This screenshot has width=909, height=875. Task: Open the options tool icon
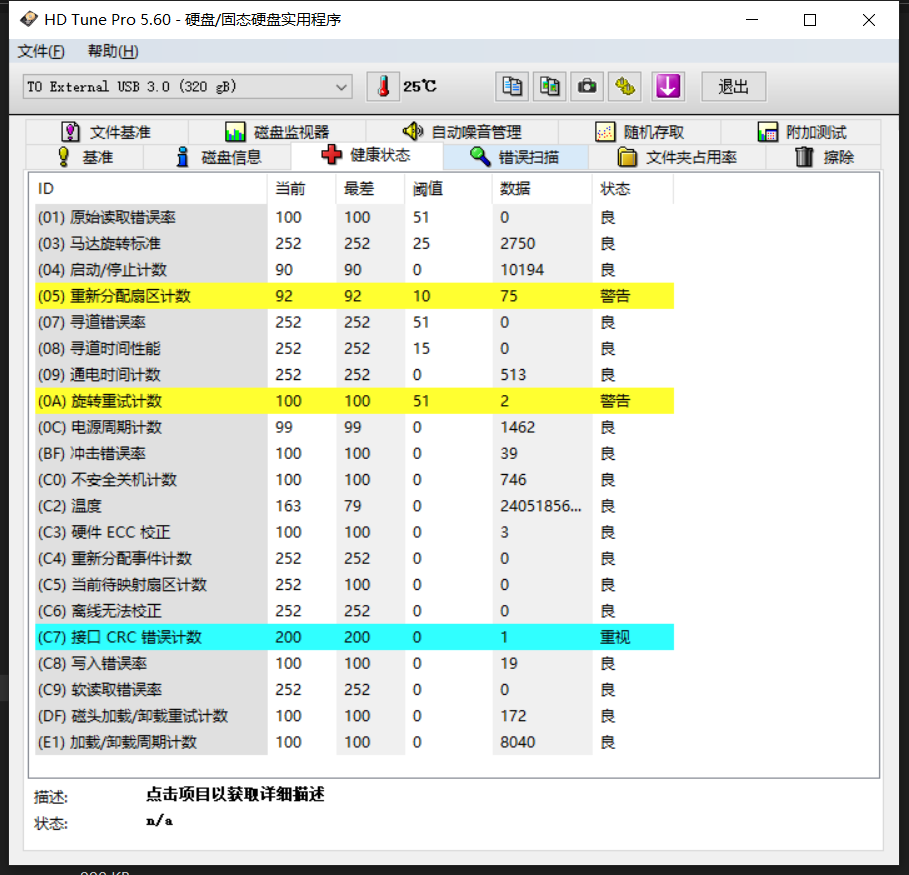[x=626, y=87]
